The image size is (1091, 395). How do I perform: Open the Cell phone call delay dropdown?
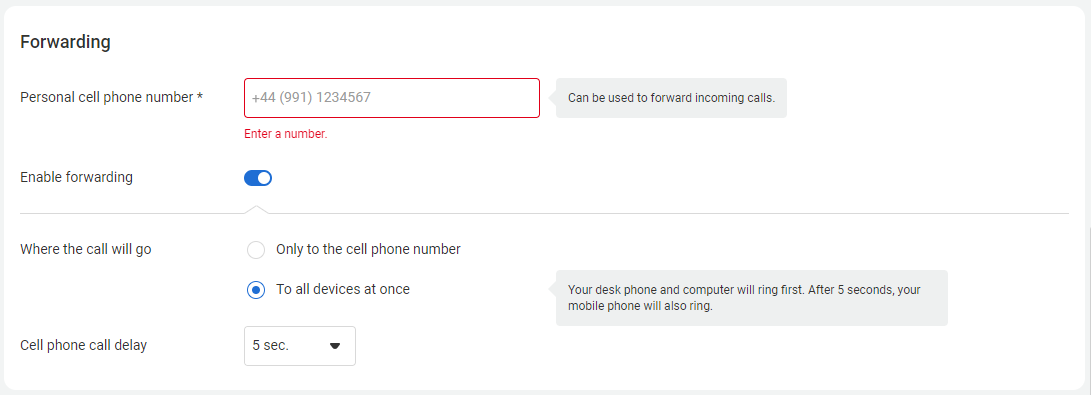click(x=300, y=346)
